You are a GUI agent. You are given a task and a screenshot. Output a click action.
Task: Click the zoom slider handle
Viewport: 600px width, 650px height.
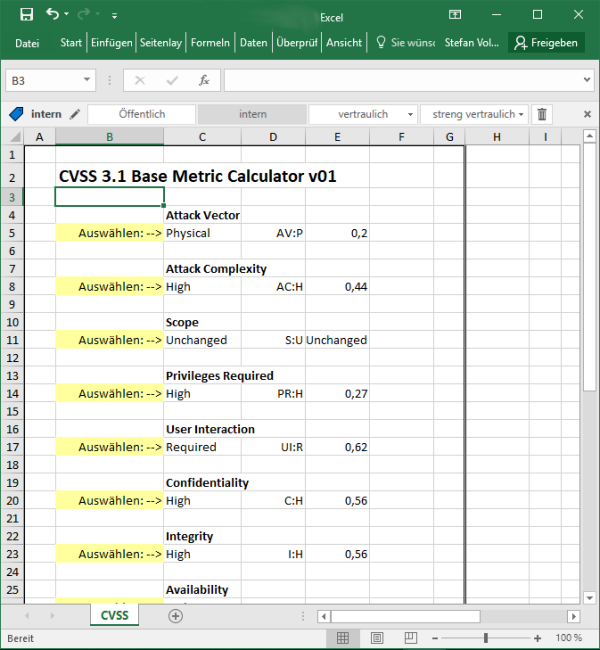(485, 638)
